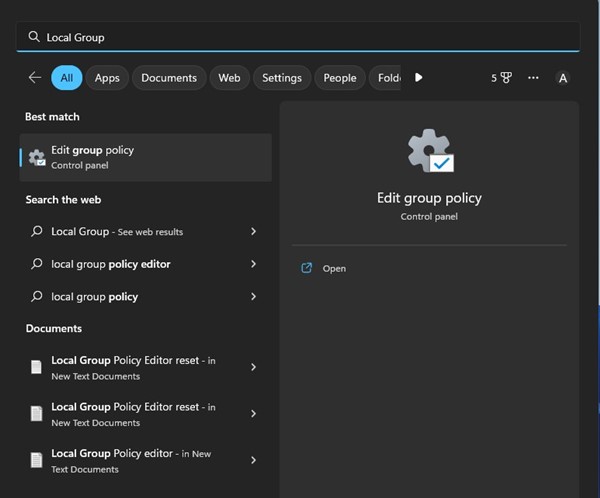Click the search text field
The height and width of the screenshot is (498, 600).
pos(300,37)
